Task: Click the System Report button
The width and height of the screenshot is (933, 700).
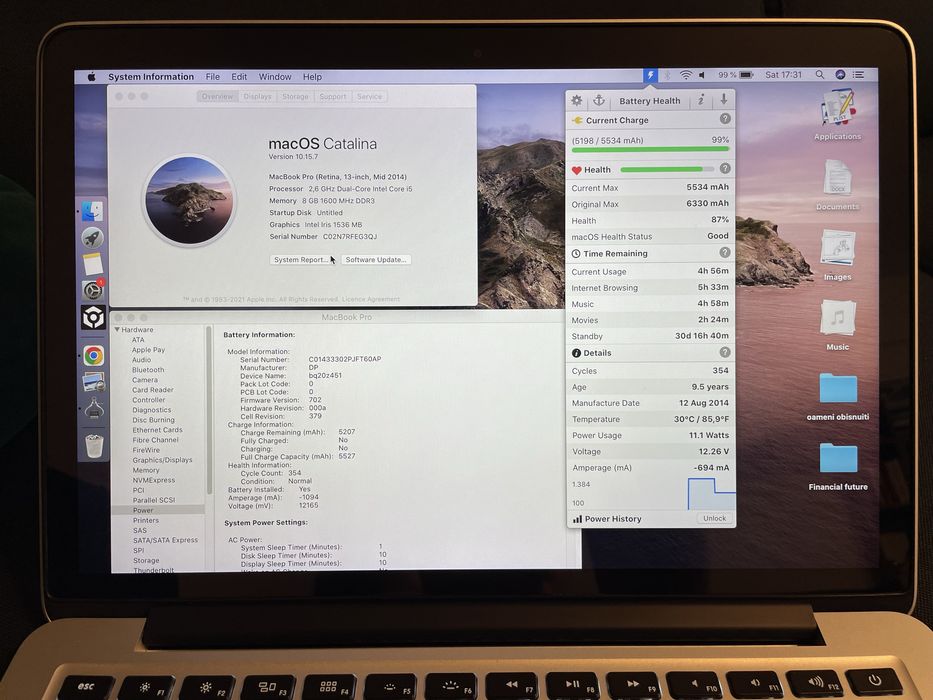Action: tap(301, 260)
